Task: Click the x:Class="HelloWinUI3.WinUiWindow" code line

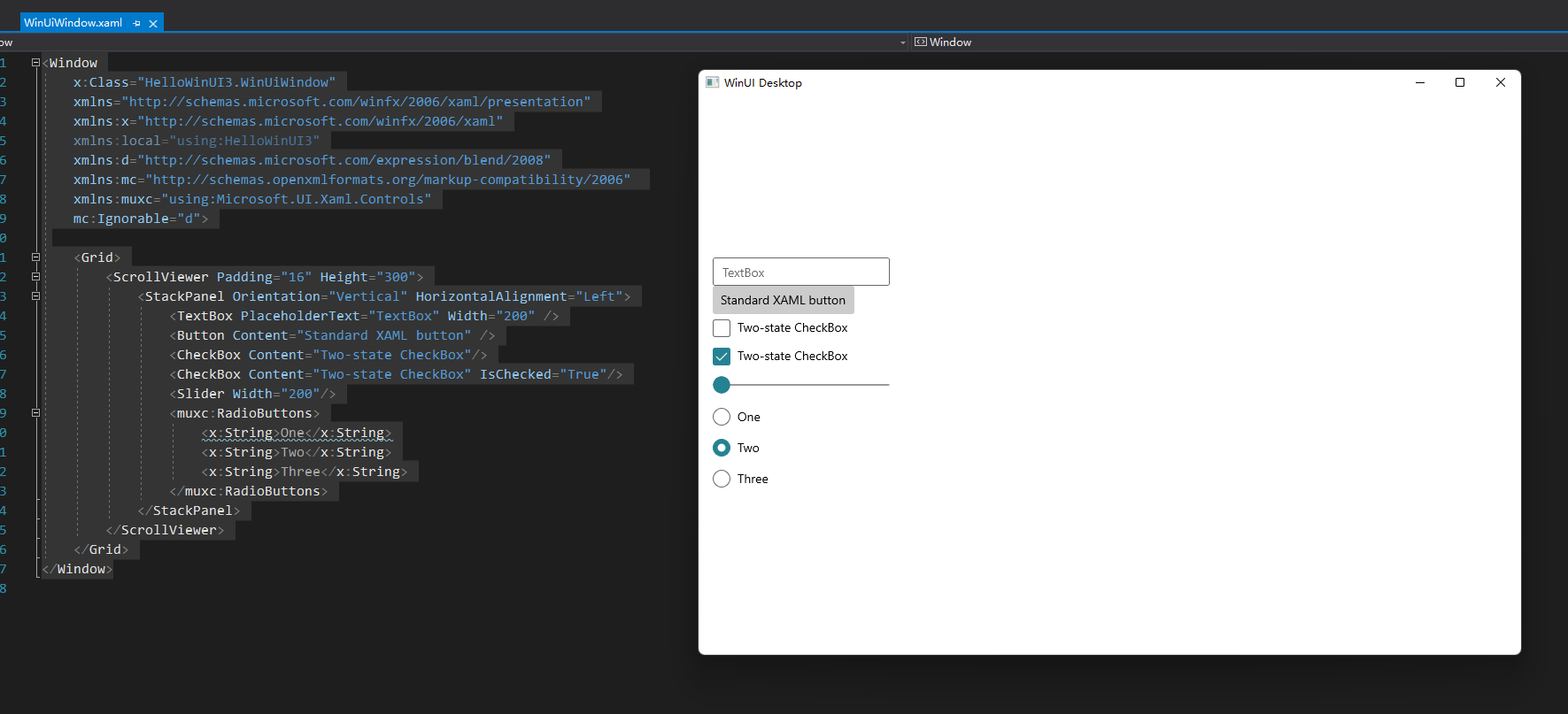Action: pyautogui.click(x=205, y=82)
